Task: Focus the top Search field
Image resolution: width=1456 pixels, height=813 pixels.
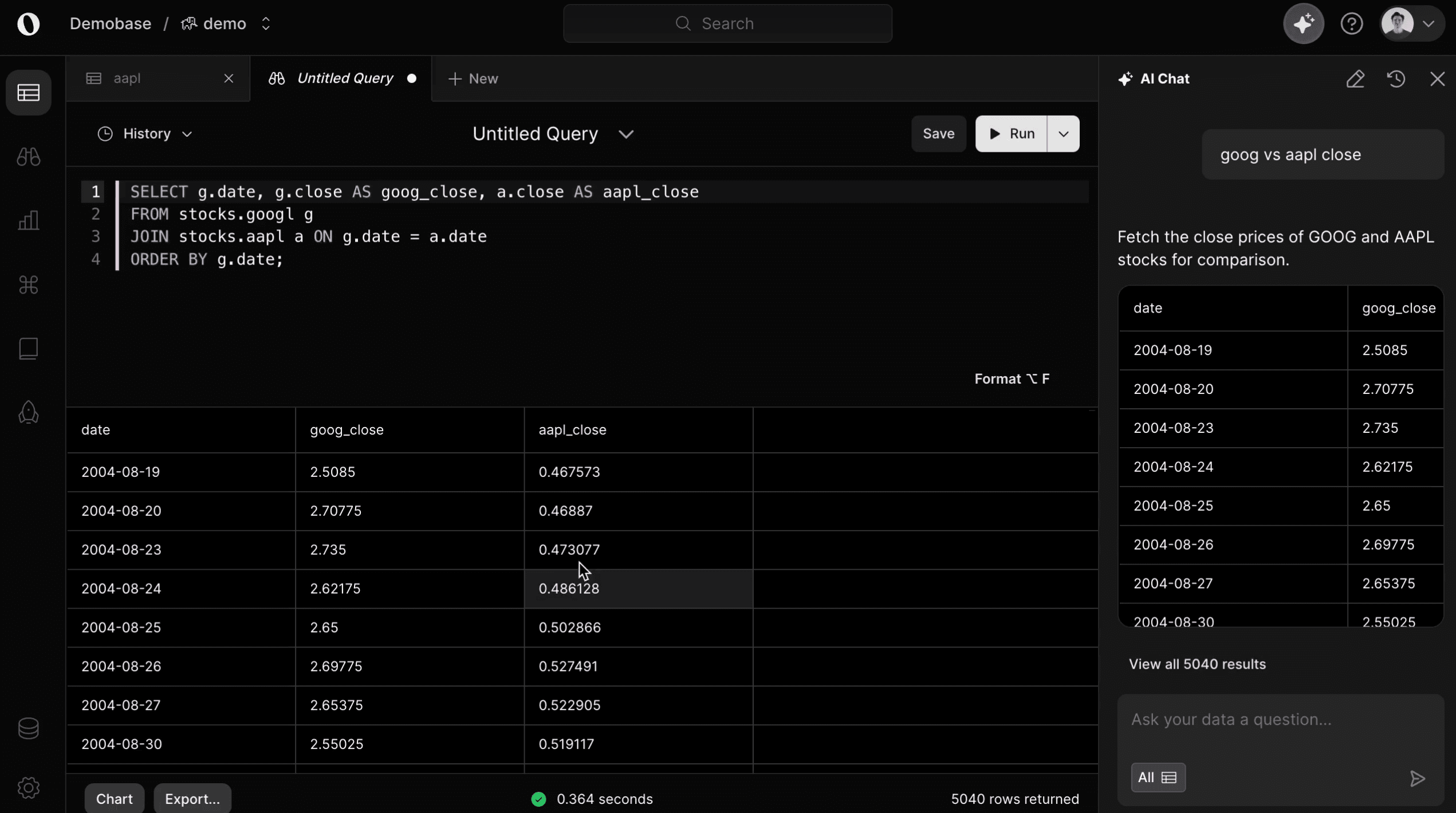Action: [727, 23]
